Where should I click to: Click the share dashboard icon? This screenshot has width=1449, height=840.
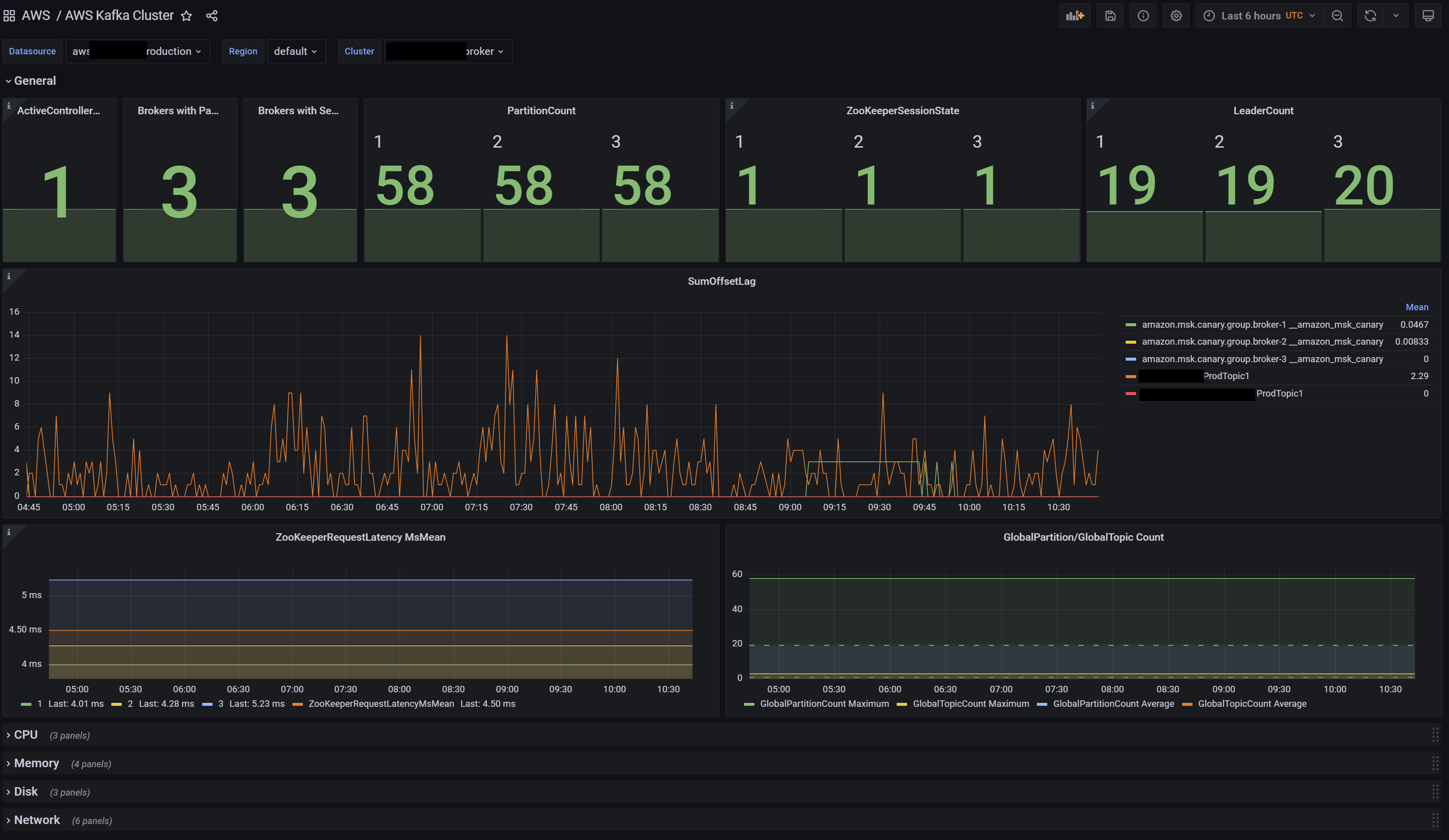tap(212, 15)
